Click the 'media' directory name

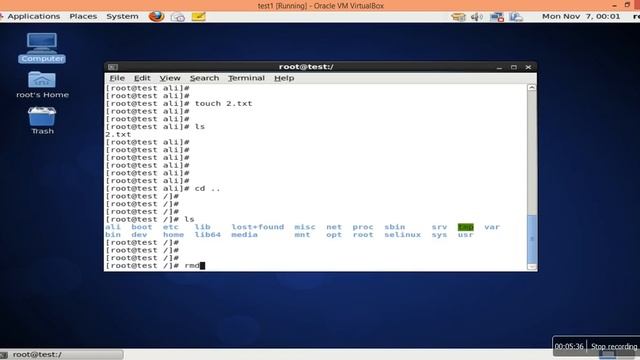coord(244,235)
